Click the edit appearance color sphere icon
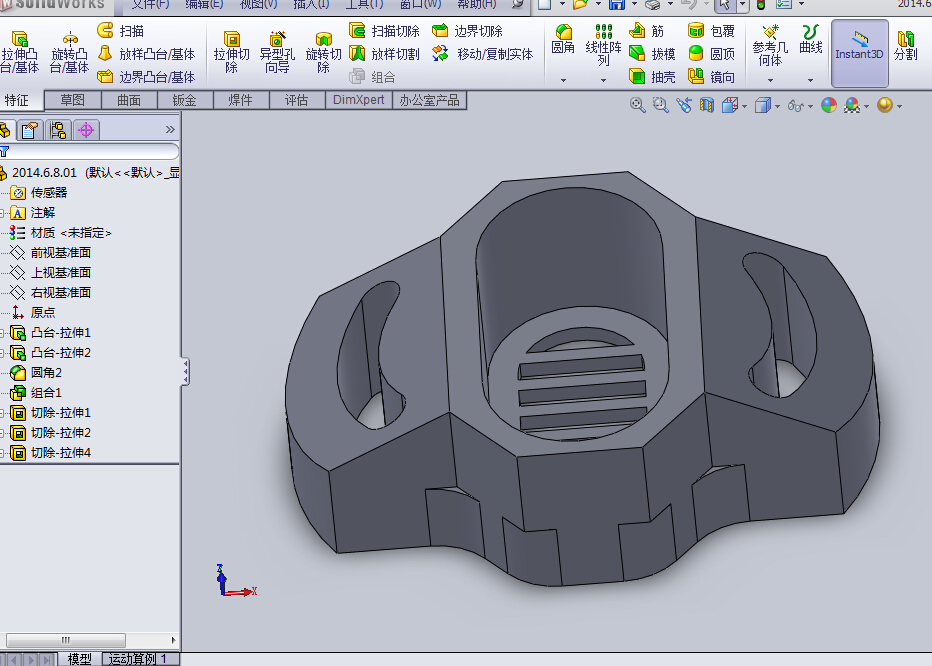Screen dimensions: 932x666 pyautogui.click(x=828, y=105)
